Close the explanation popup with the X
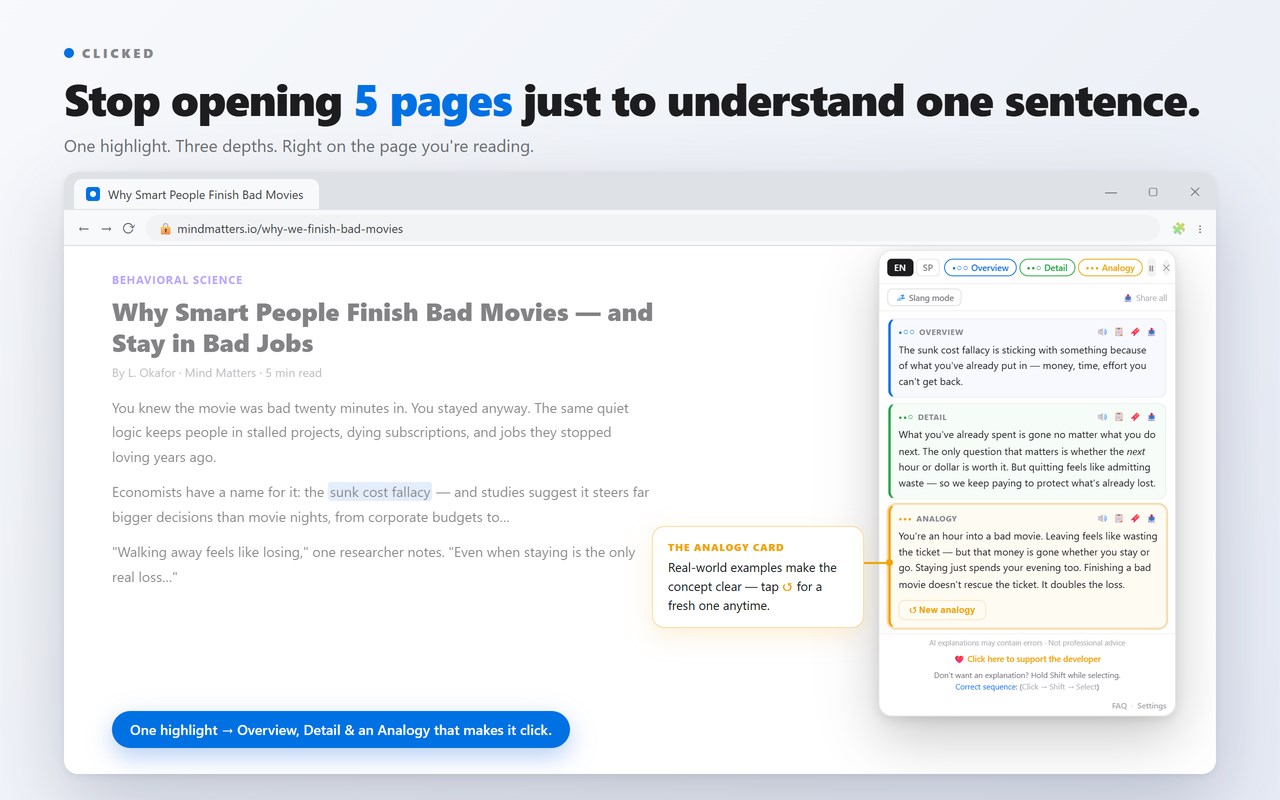This screenshot has width=1280, height=800. click(1166, 268)
